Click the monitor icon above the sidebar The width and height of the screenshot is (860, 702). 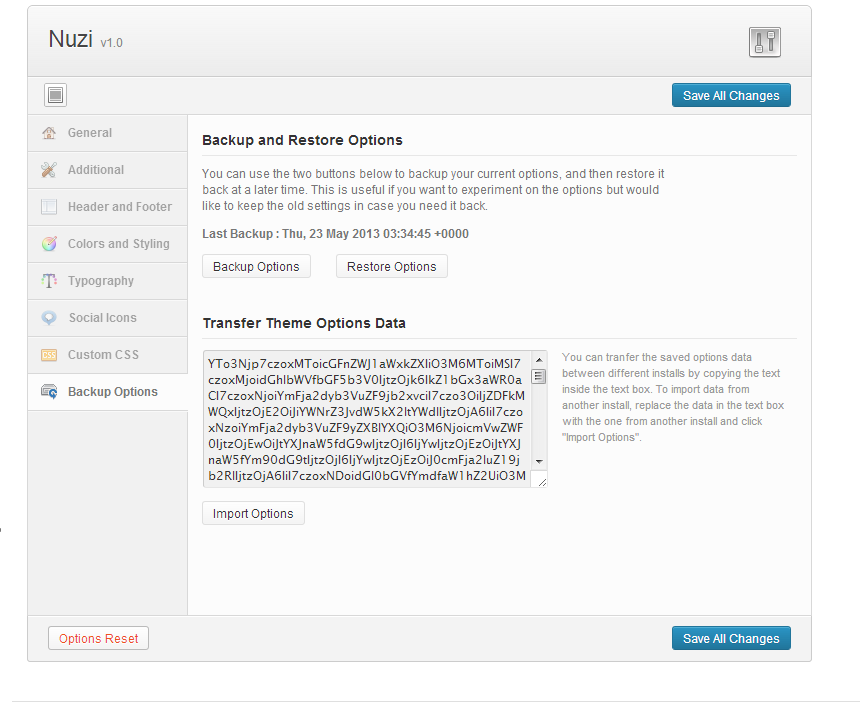55,94
